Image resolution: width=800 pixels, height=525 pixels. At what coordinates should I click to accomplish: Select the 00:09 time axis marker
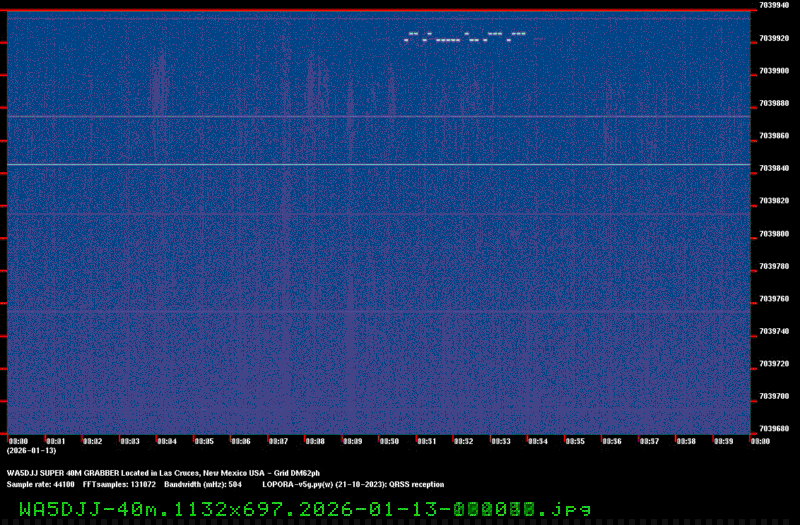[352, 440]
